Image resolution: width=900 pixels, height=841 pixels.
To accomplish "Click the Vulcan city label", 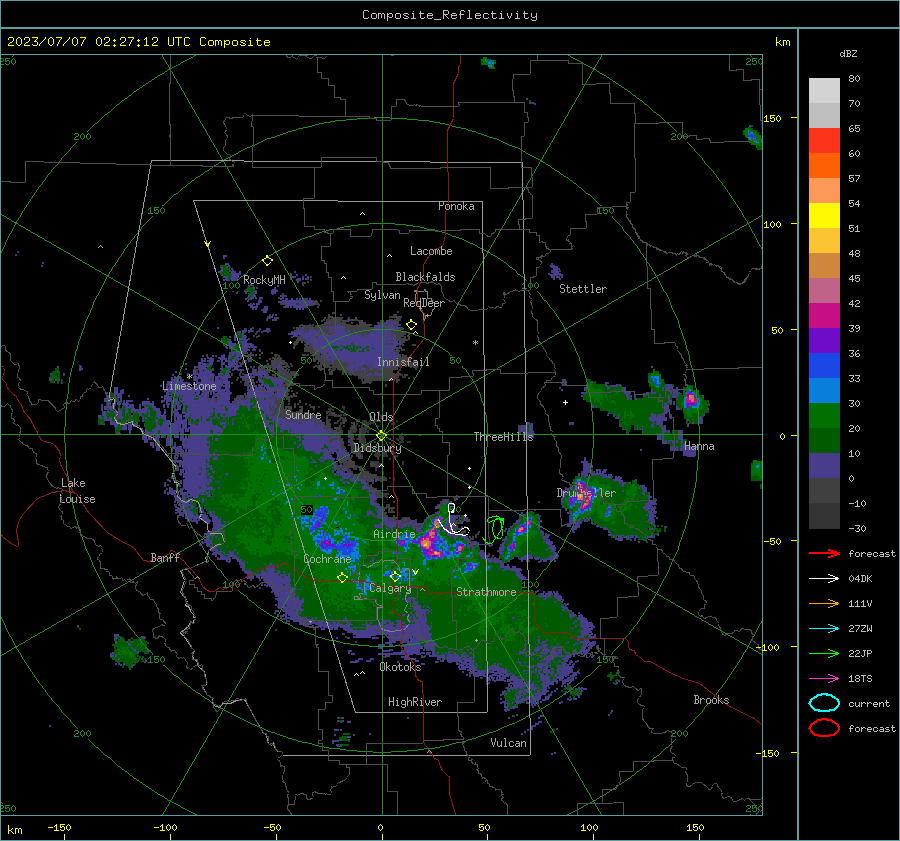I will coord(508,743).
